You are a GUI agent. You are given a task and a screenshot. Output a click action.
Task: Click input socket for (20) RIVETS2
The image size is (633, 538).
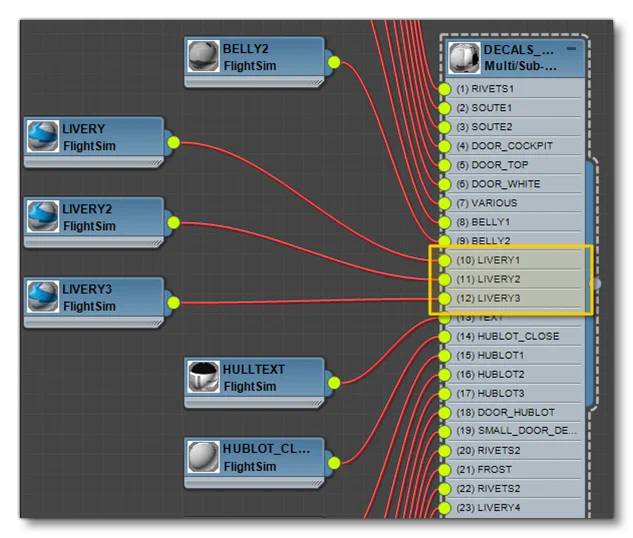[x=444, y=451]
